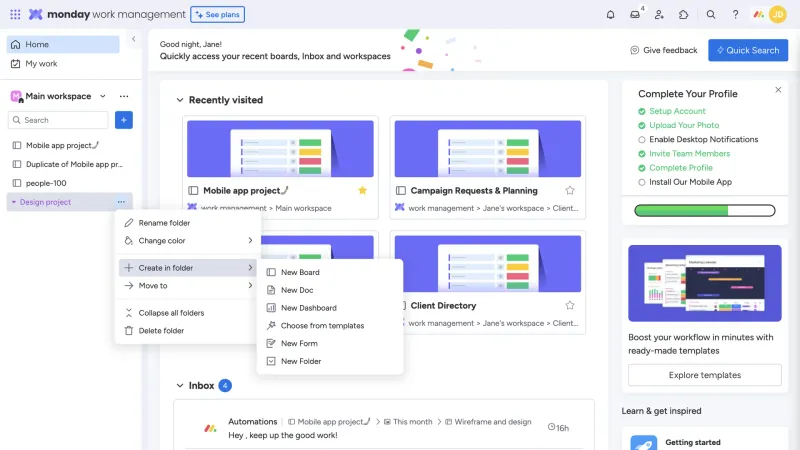Screen dimensions: 800x450
Task: Create a New Doc in folder
Action: pos(330,290)
